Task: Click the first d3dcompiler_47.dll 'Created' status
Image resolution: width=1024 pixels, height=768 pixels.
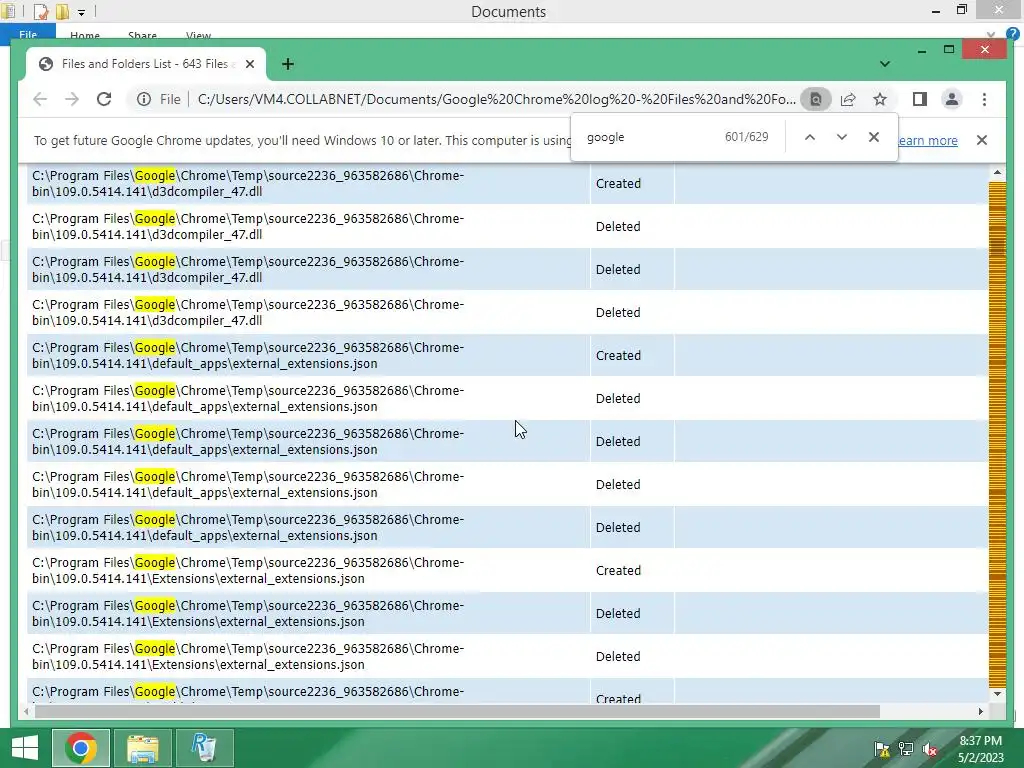Action: click(x=618, y=184)
